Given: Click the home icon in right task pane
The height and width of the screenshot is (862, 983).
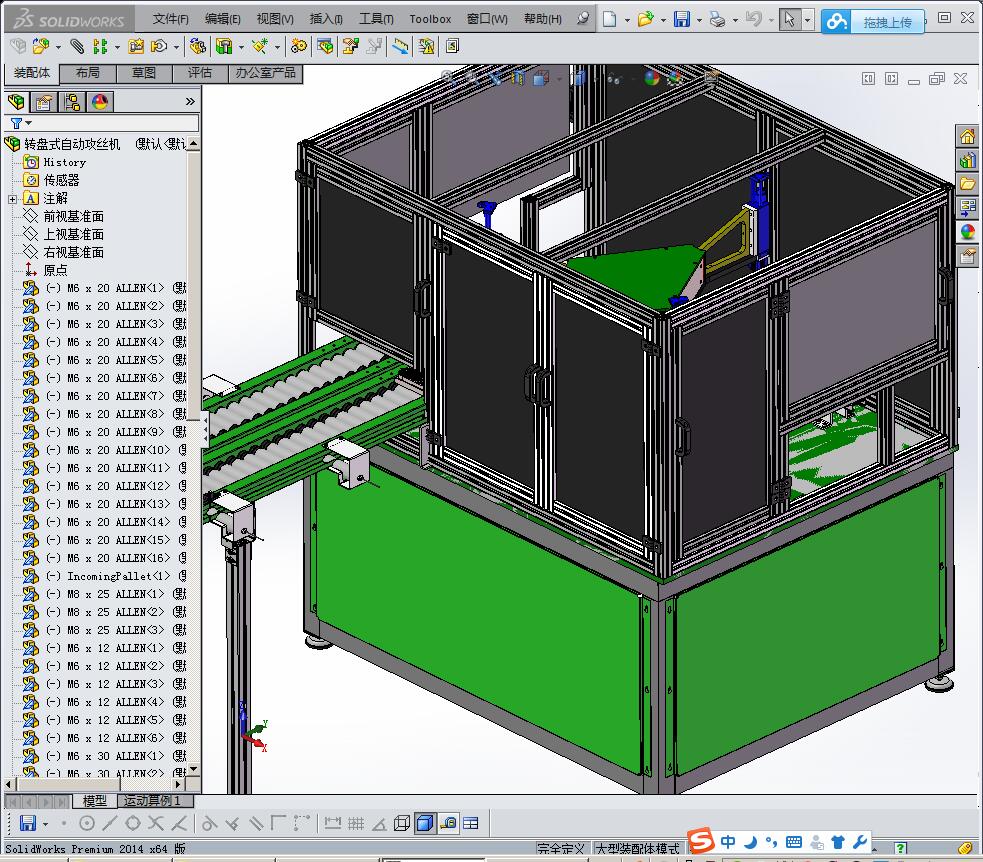Looking at the screenshot, I should pyautogui.click(x=967, y=137).
